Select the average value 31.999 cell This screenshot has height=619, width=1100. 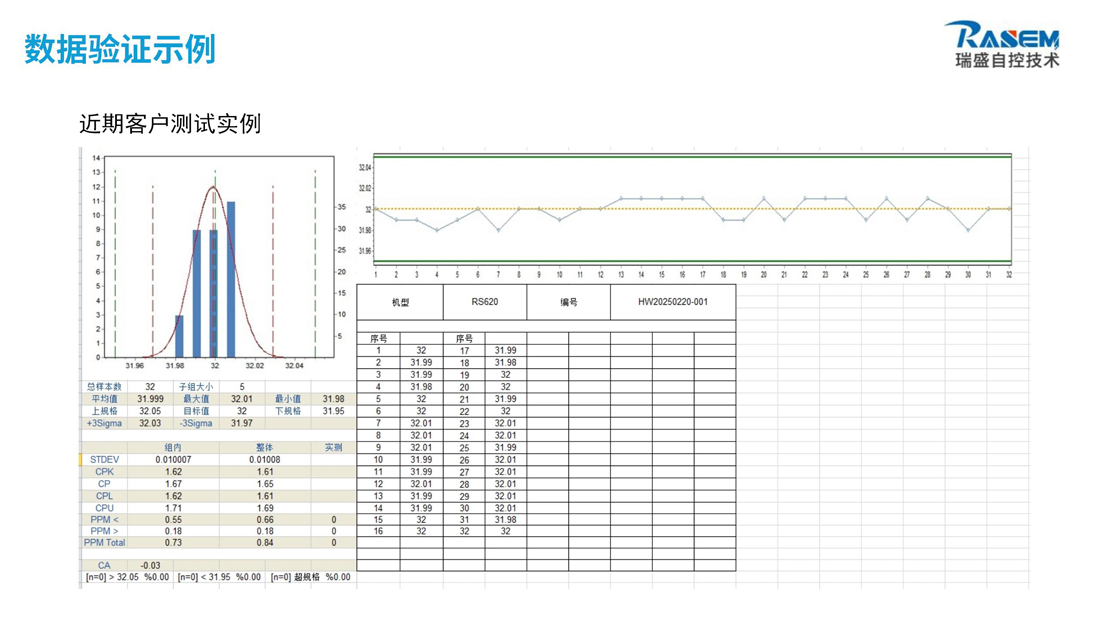[150, 399]
